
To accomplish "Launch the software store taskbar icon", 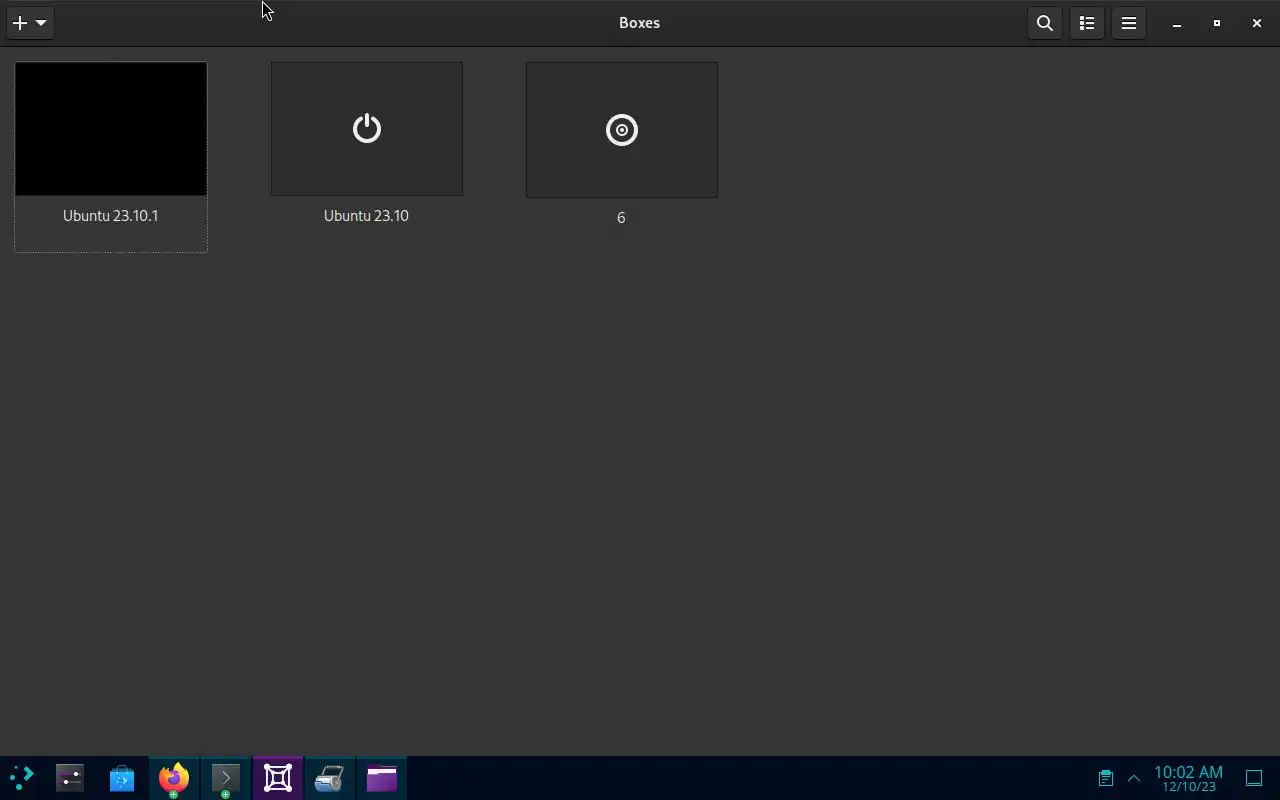I will pos(122,778).
